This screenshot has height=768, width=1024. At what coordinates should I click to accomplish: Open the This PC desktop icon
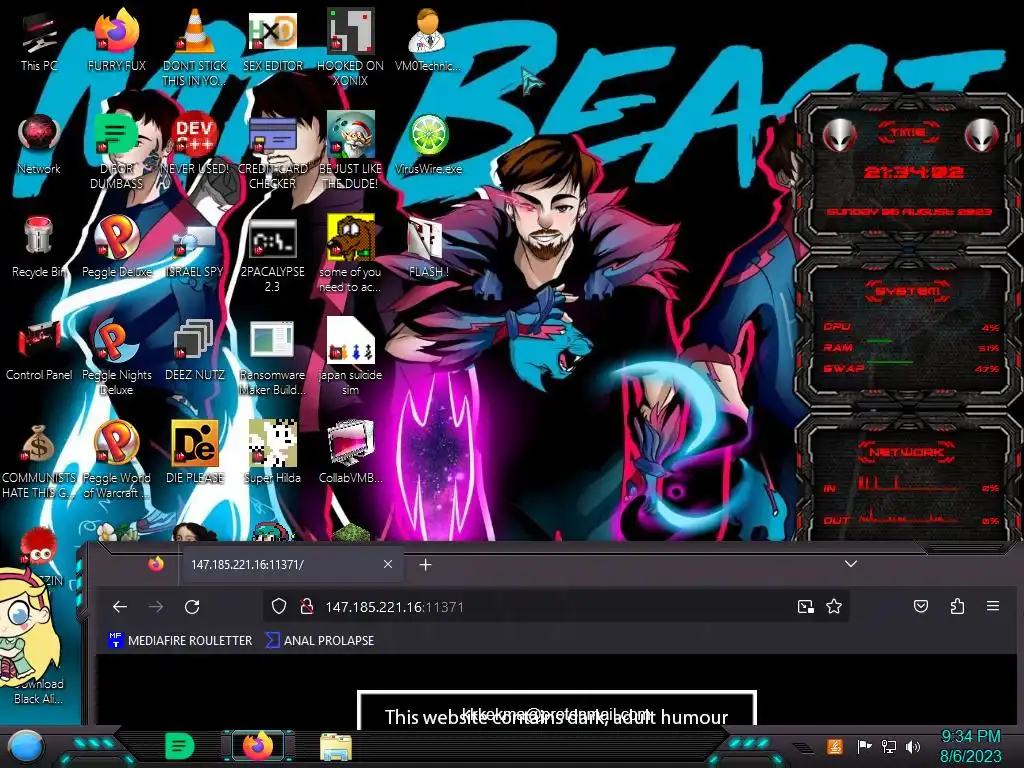[x=39, y=42]
